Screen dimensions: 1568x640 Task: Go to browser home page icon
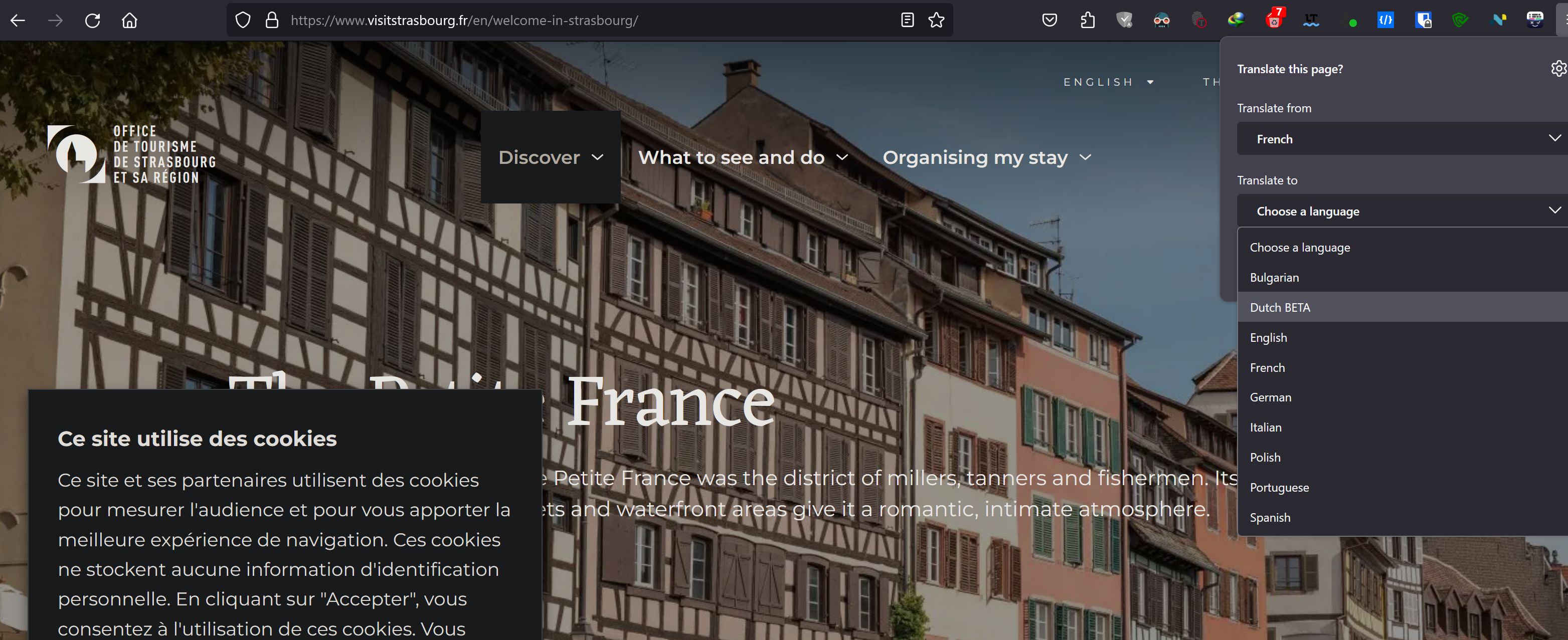[x=130, y=21]
